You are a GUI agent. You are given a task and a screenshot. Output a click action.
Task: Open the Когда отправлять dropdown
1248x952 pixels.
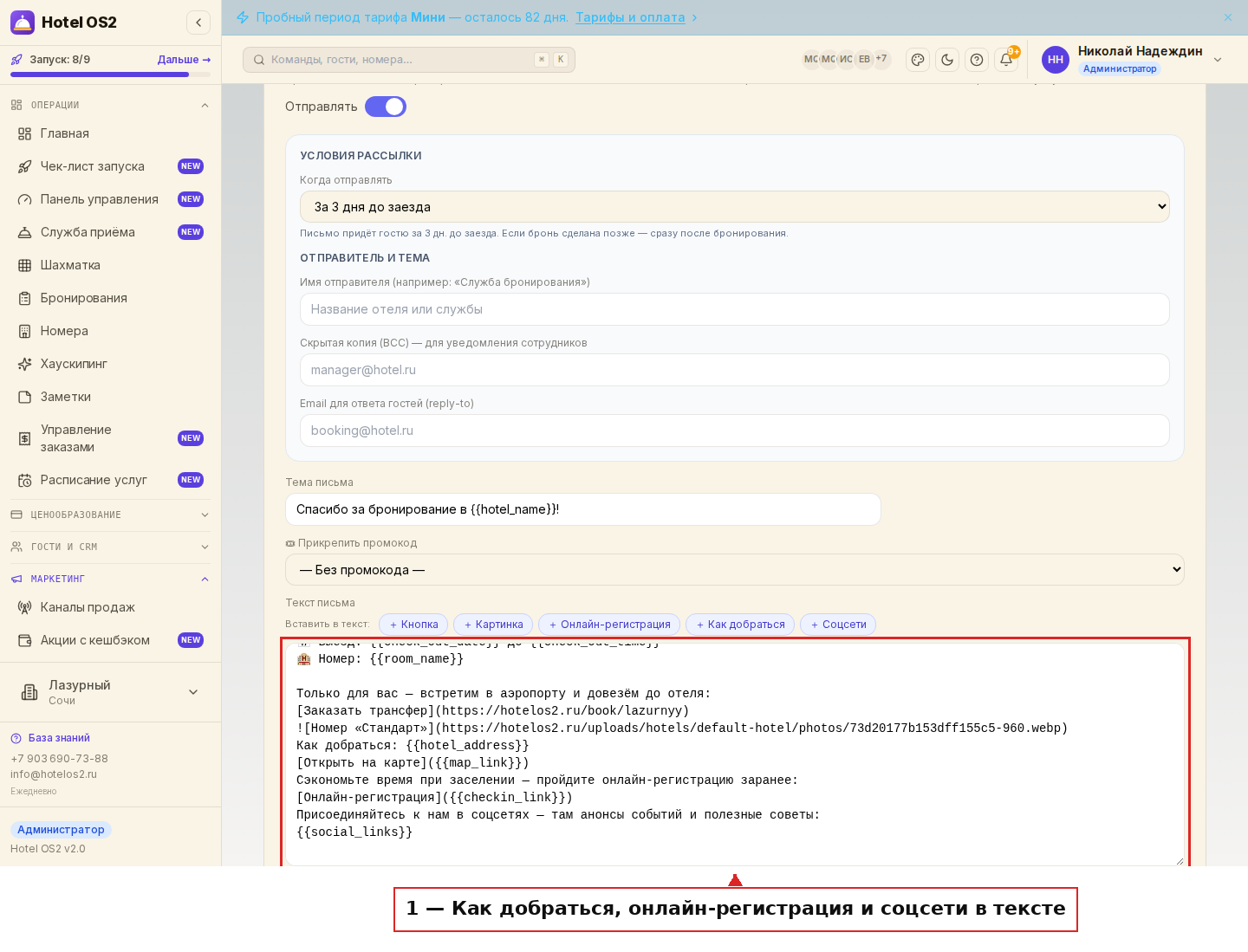pos(735,207)
